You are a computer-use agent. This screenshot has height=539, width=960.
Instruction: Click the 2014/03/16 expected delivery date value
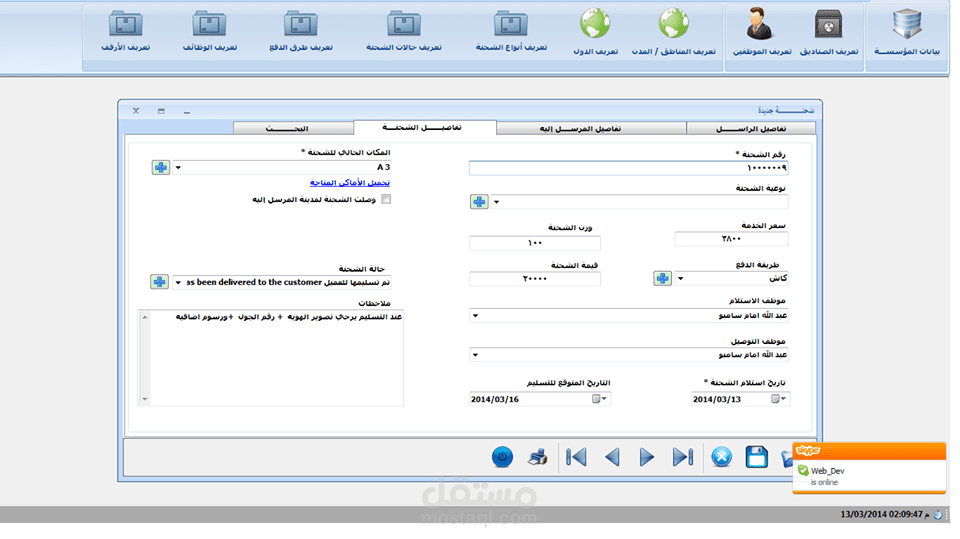point(495,399)
